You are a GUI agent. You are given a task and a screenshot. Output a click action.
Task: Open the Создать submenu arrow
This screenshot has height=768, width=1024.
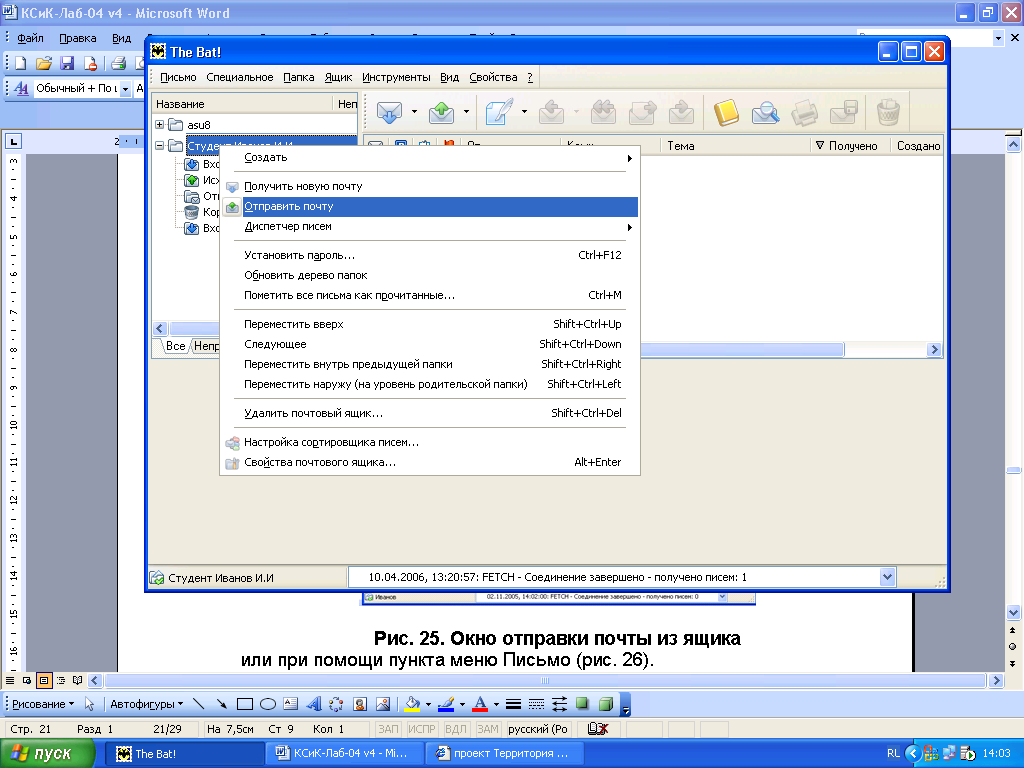coord(630,158)
